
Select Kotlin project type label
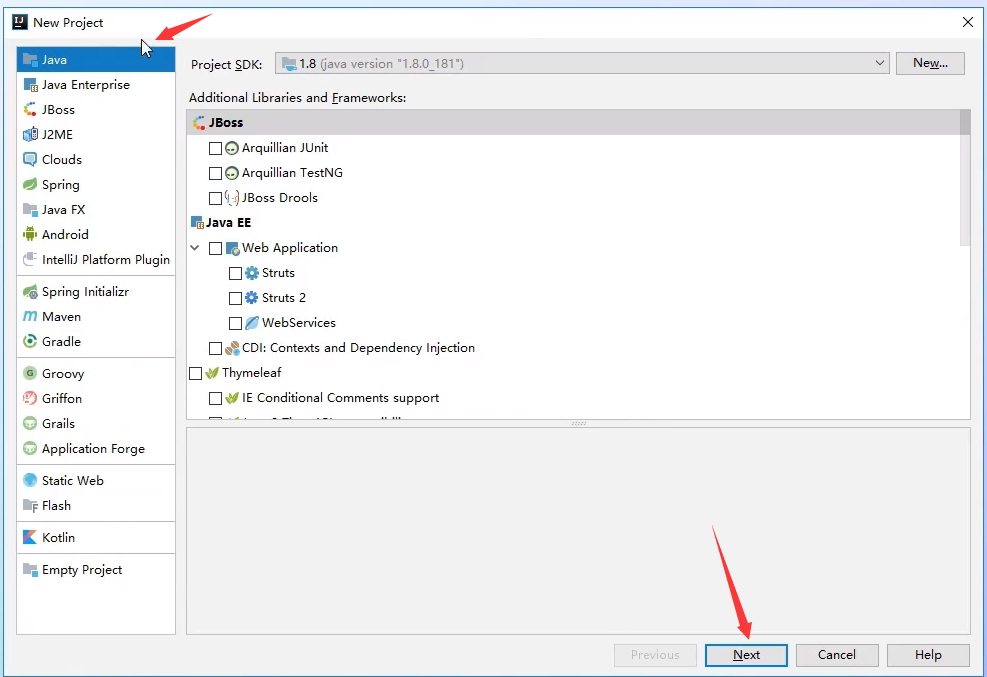tap(58, 538)
